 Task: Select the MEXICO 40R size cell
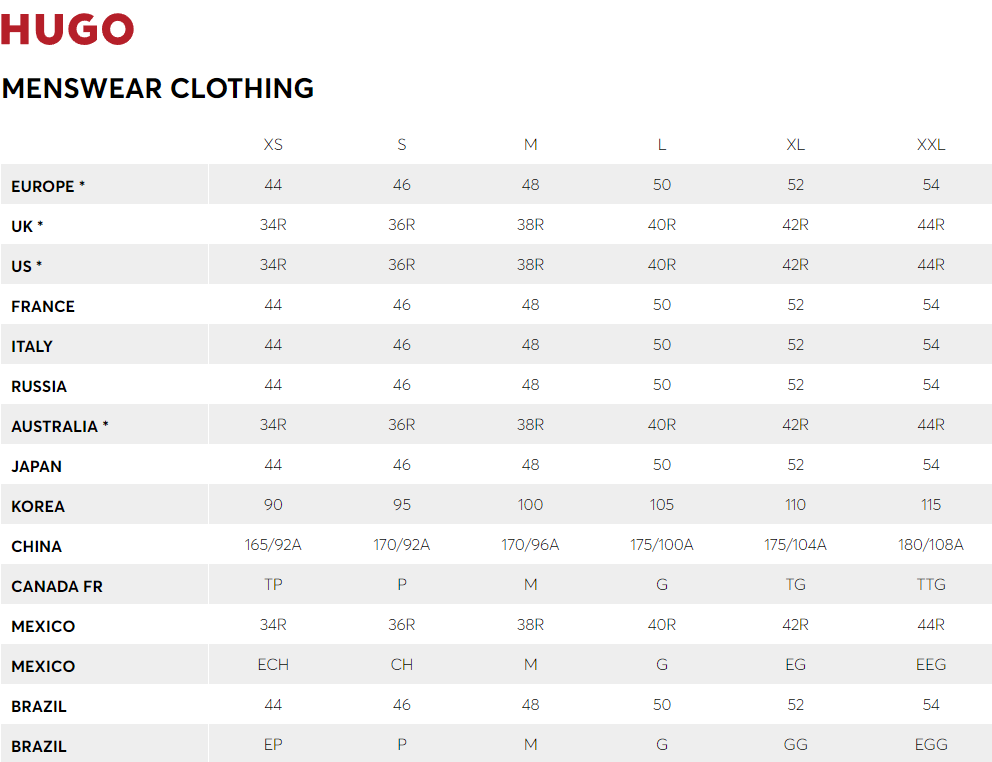[662, 625]
